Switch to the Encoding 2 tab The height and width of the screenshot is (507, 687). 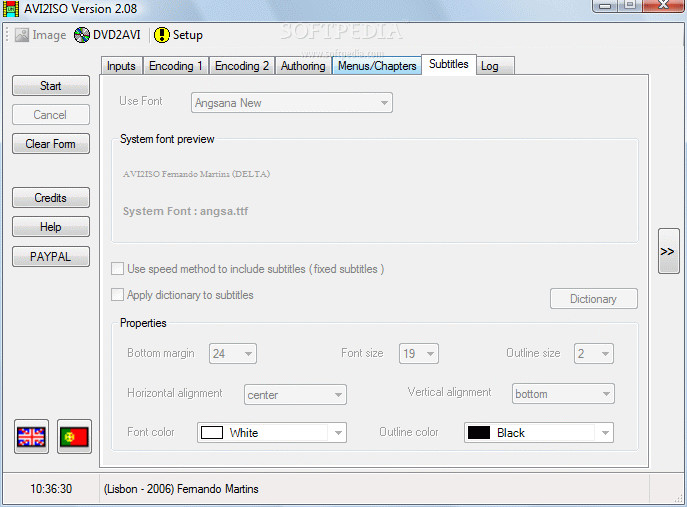242,66
